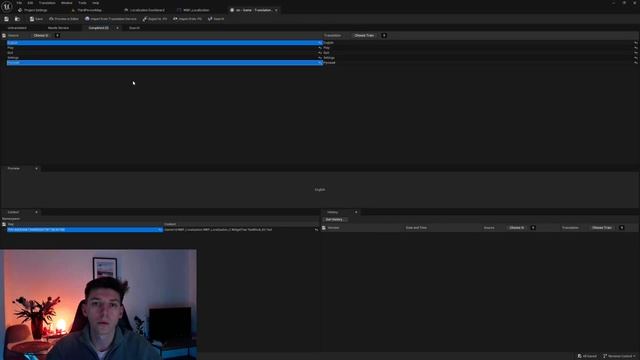Switch to the Needs Review tab
The image size is (640, 360).
[58, 28]
